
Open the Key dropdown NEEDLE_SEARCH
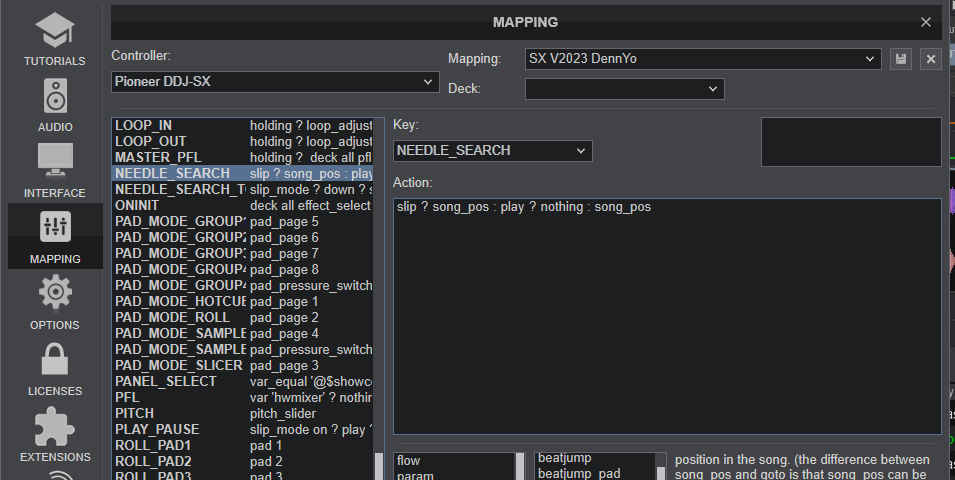coord(492,150)
